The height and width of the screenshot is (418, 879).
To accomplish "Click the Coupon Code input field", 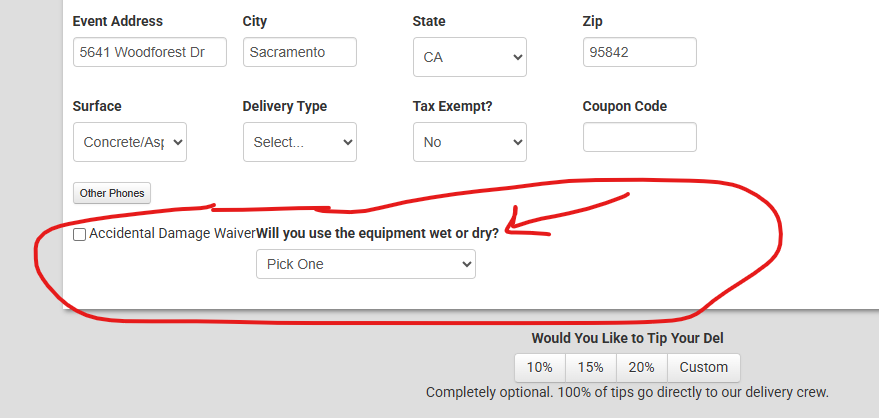I will (x=639, y=137).
